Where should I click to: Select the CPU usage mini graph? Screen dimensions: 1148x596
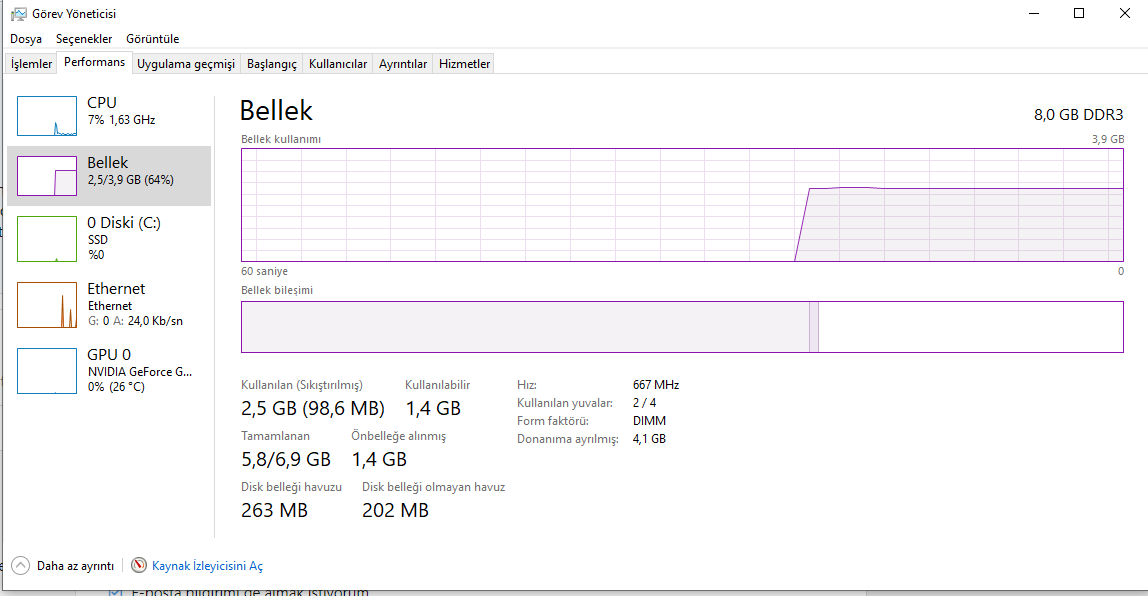click(47, 116)
